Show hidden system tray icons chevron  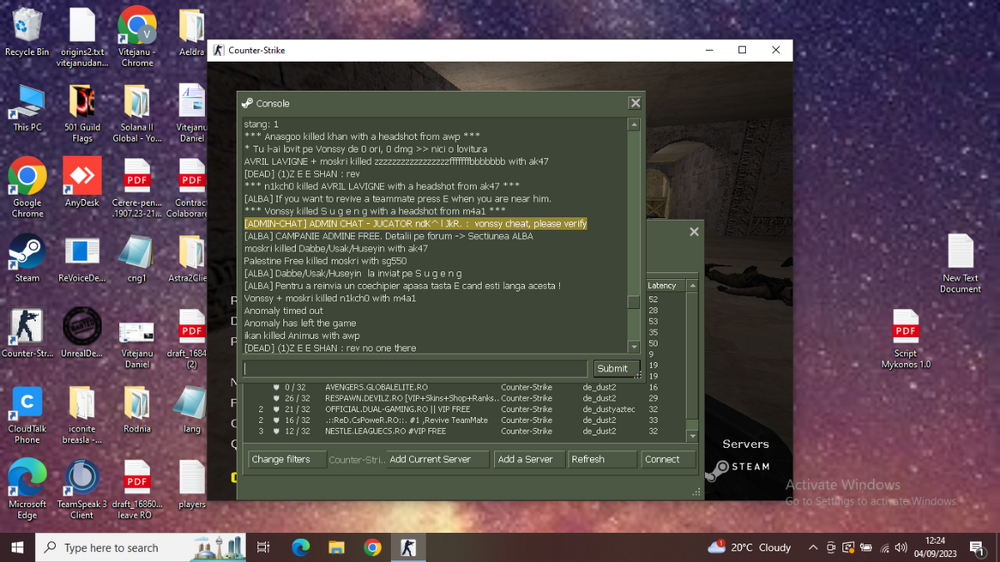[x=813, y=547]
